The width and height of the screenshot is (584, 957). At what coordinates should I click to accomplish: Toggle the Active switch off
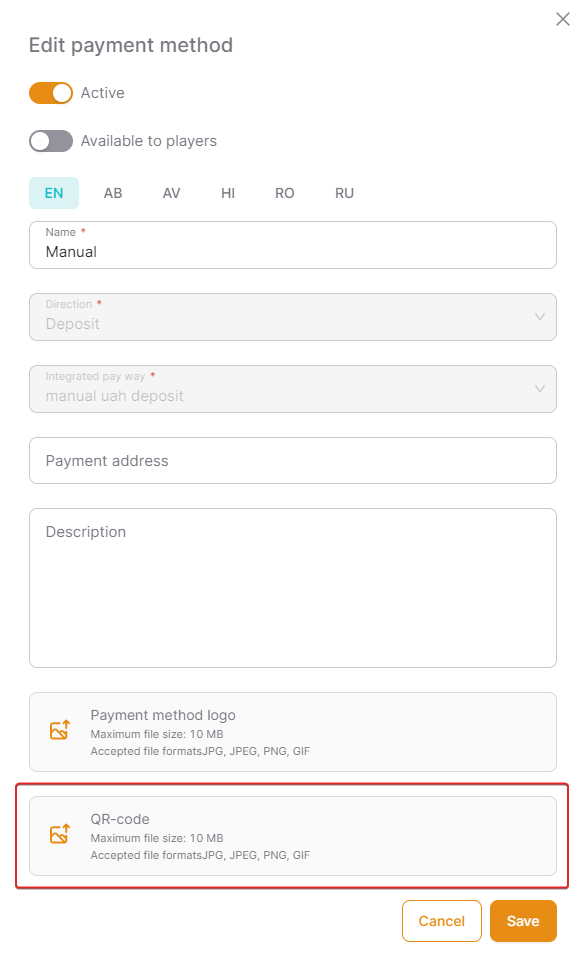[51, 93]
